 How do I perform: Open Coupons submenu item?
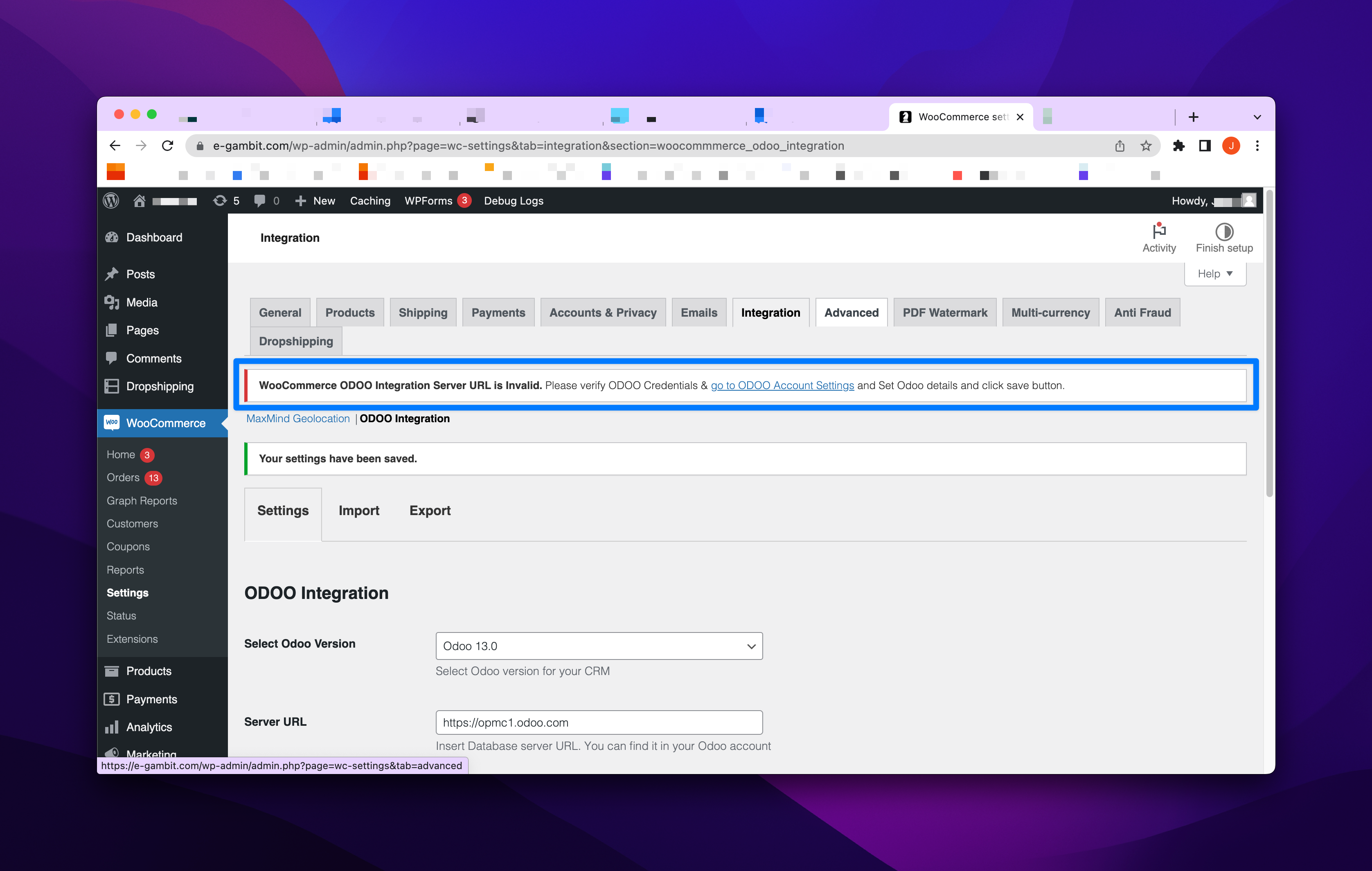point(128,546)
